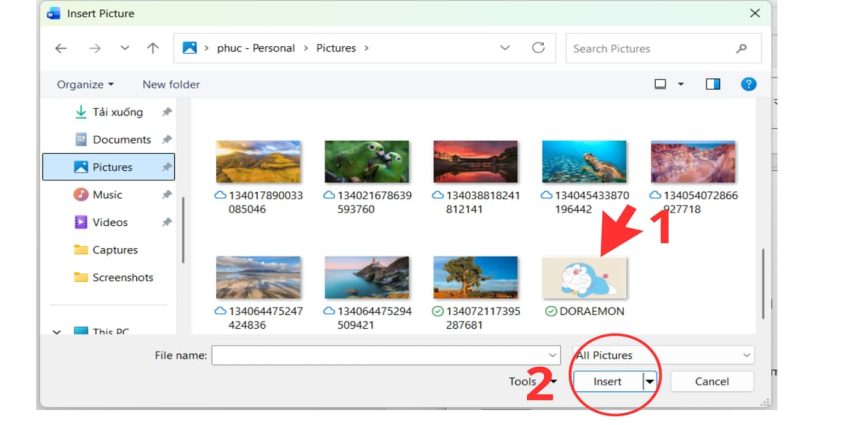The height and width of the screenshot is (425, 850).
Task: Click the New folder button
Action: coord(171,85)
